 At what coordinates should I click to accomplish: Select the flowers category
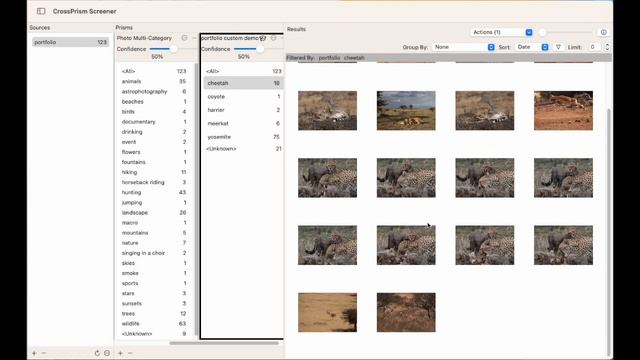pos(153,152)
